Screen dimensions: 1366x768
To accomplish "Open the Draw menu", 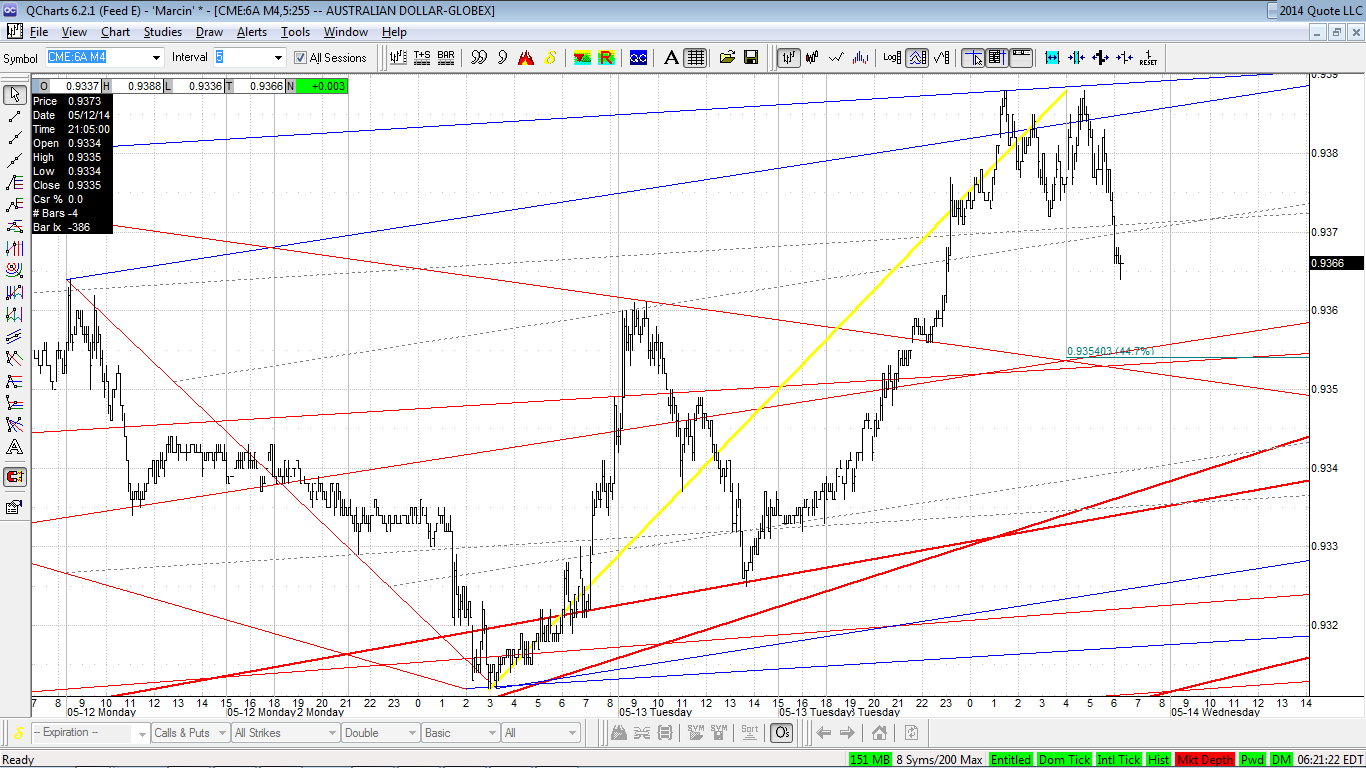I will (x=209, y=32).
